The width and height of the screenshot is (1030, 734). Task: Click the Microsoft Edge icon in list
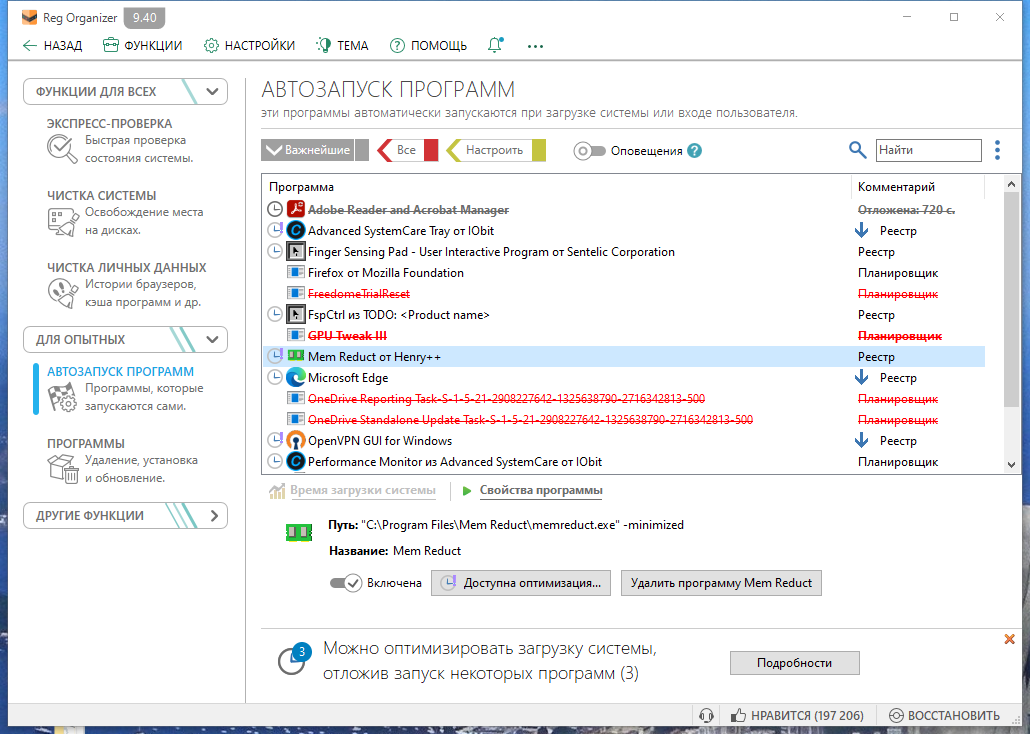[296, 378]
